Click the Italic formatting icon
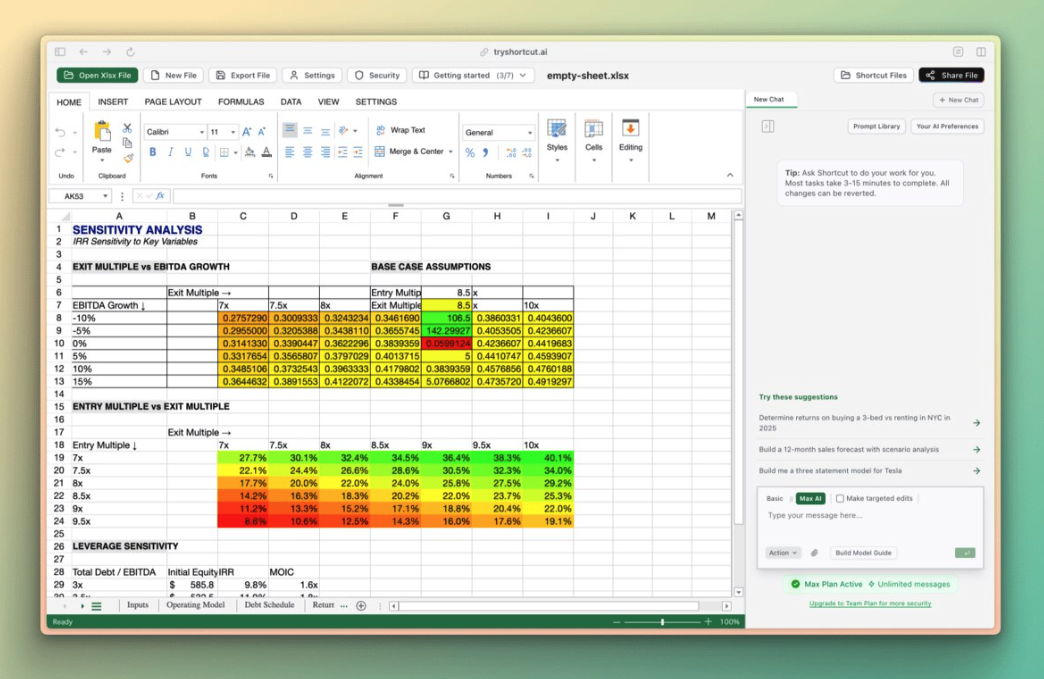The width and height of the screenshot is (1044, 679). [170, 152]
